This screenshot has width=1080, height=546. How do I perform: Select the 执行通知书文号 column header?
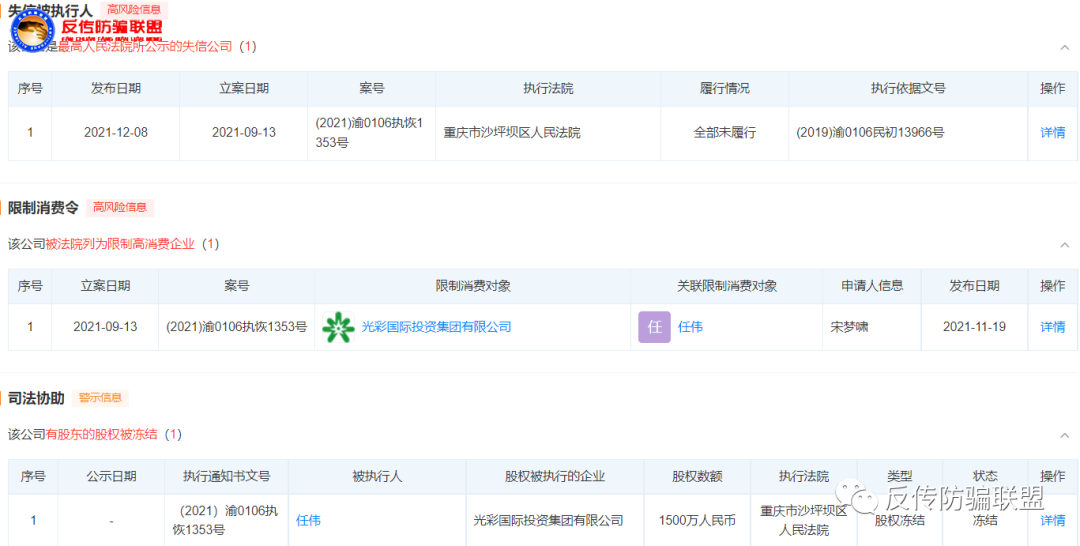pos(227,476)
